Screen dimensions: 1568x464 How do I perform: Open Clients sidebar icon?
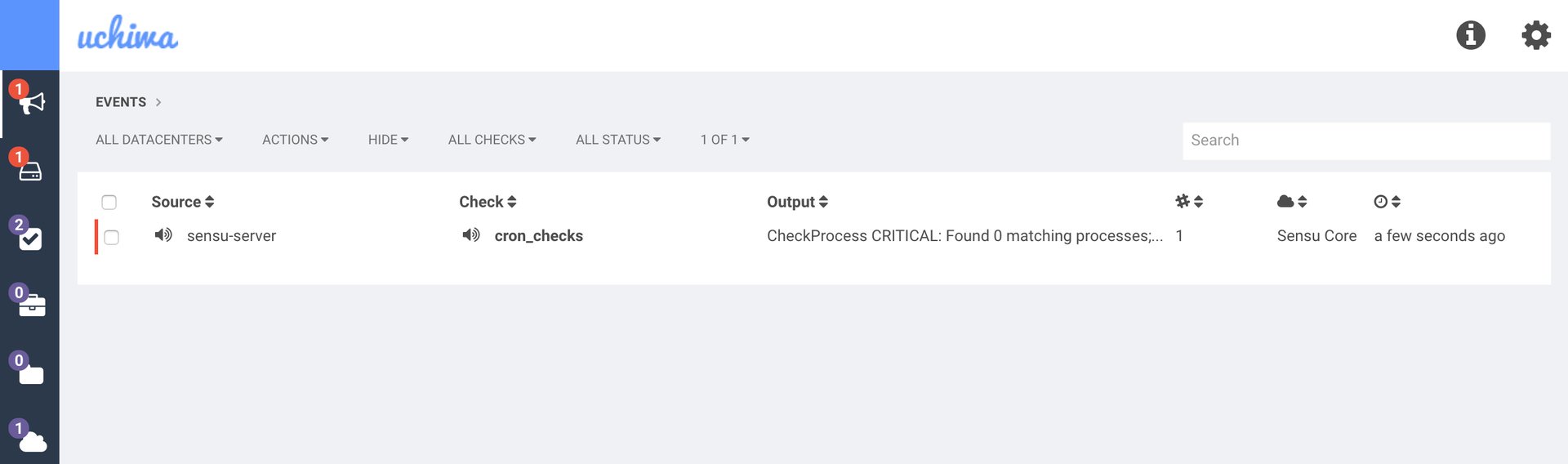(30, 171)
